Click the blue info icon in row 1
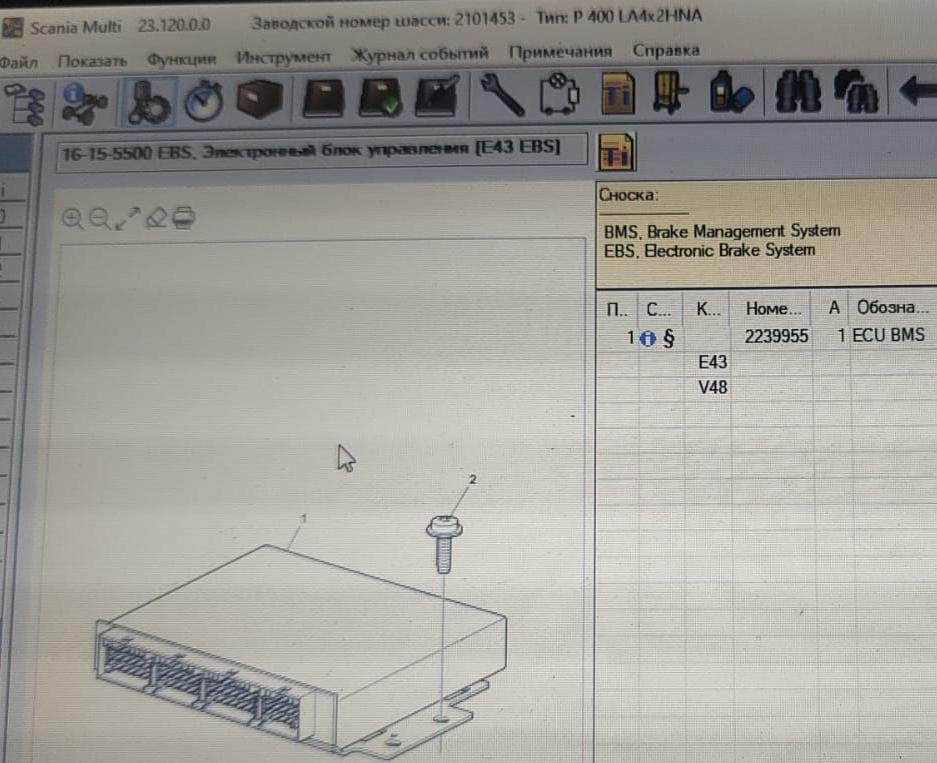The width and height of the screenshot is (937, 763). pos(647,338)
